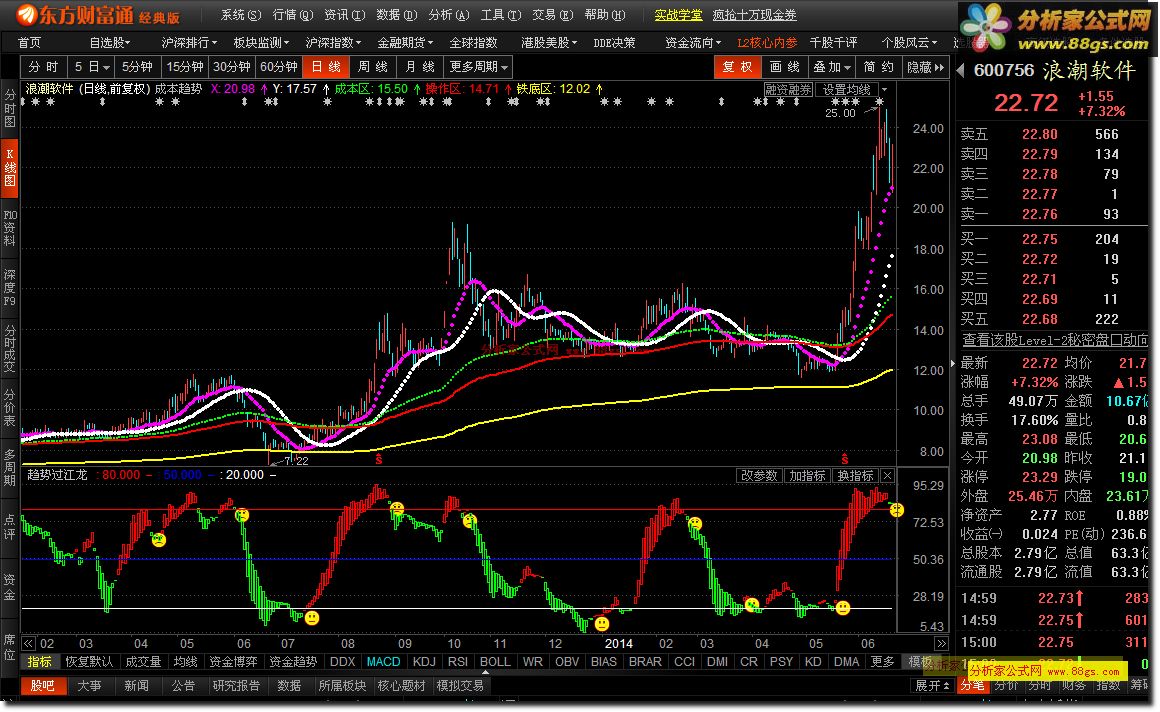
Task: Open the 研究报告 bottom tab
Action: pyautogui.click(x=236, y=686)
